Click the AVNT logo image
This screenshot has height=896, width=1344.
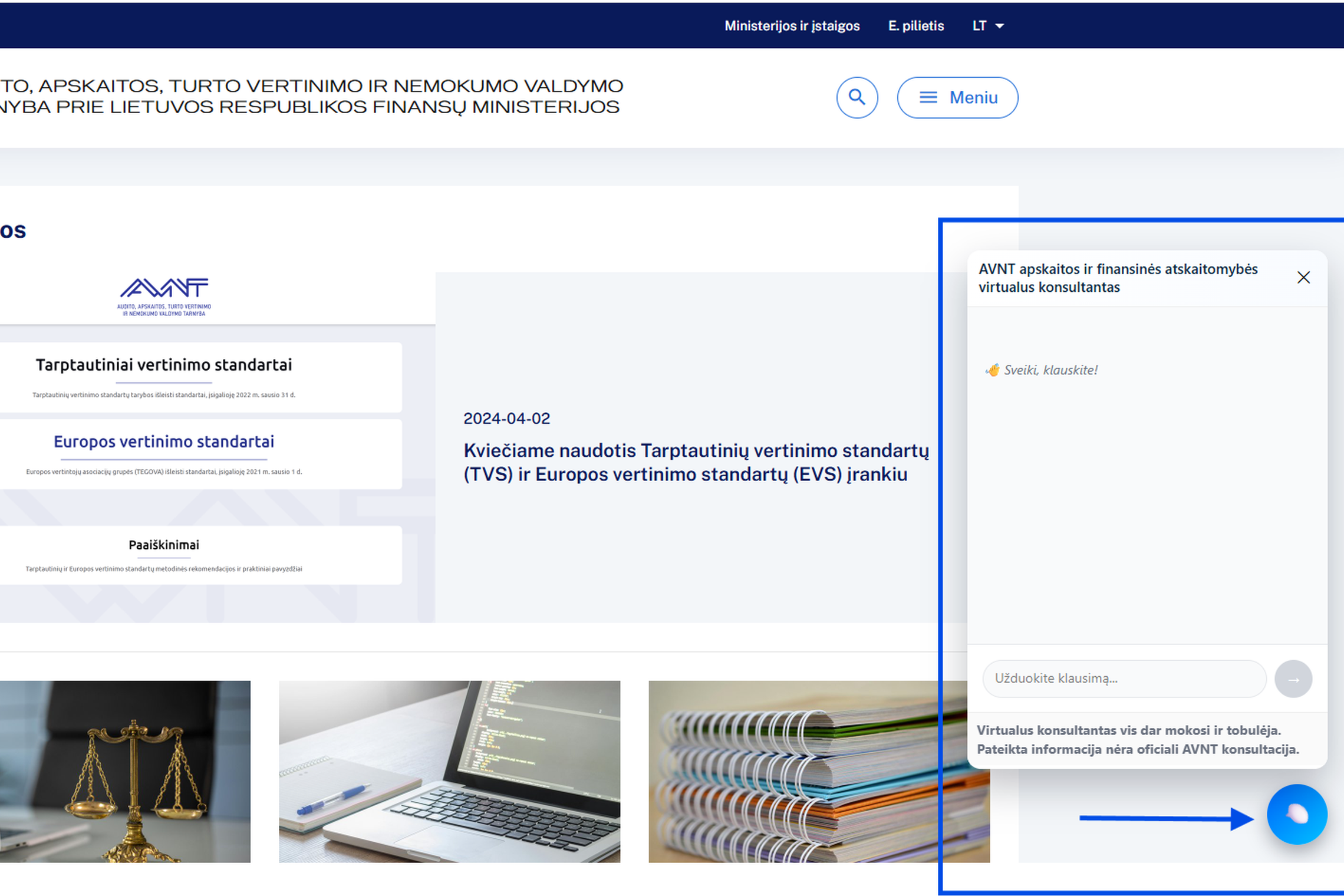coord(164,297)
